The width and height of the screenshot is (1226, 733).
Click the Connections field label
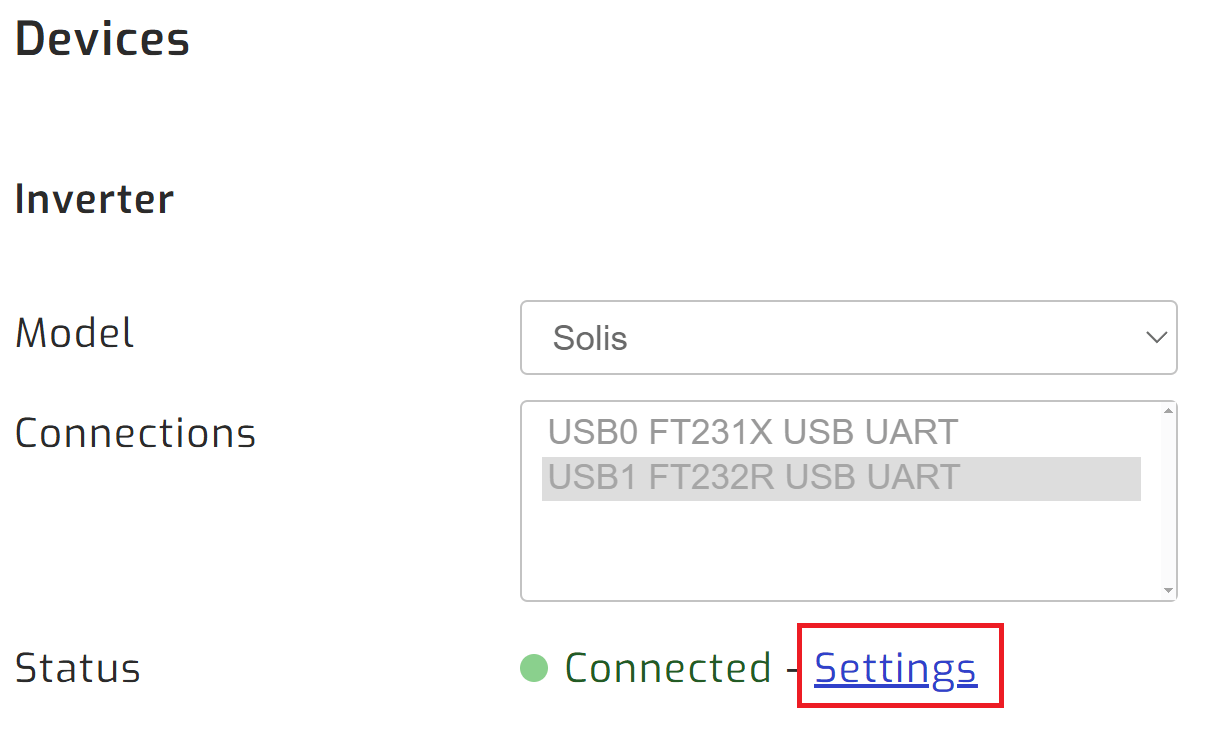[x=135, y=432]
